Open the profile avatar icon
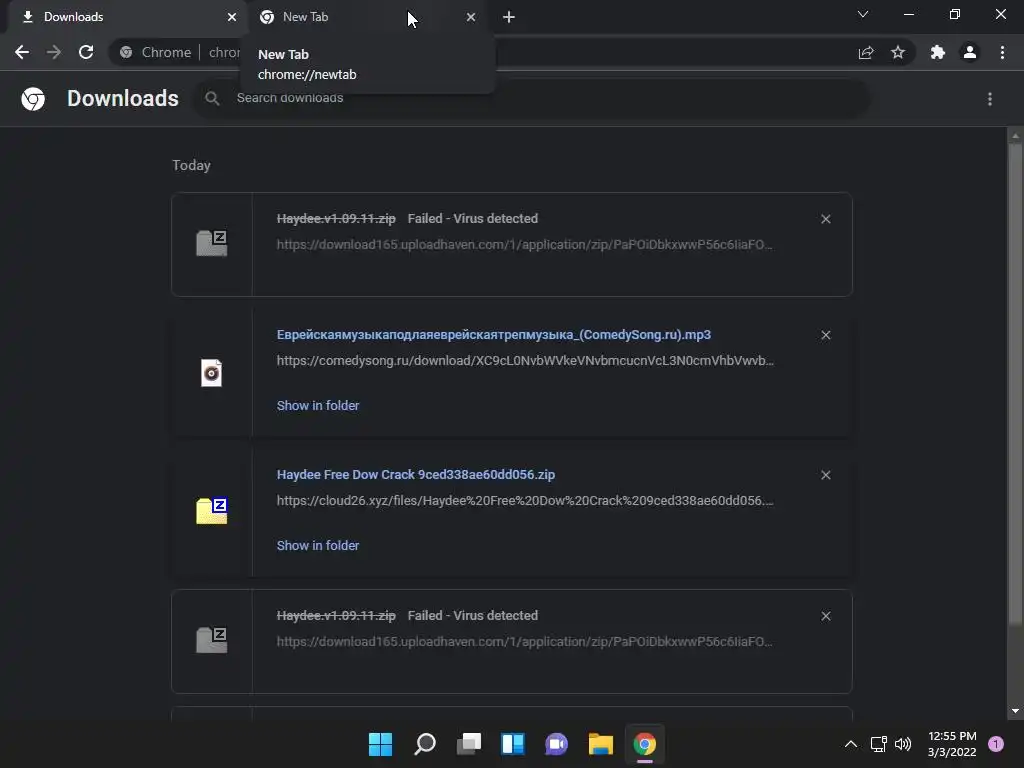 pos(970,52)
